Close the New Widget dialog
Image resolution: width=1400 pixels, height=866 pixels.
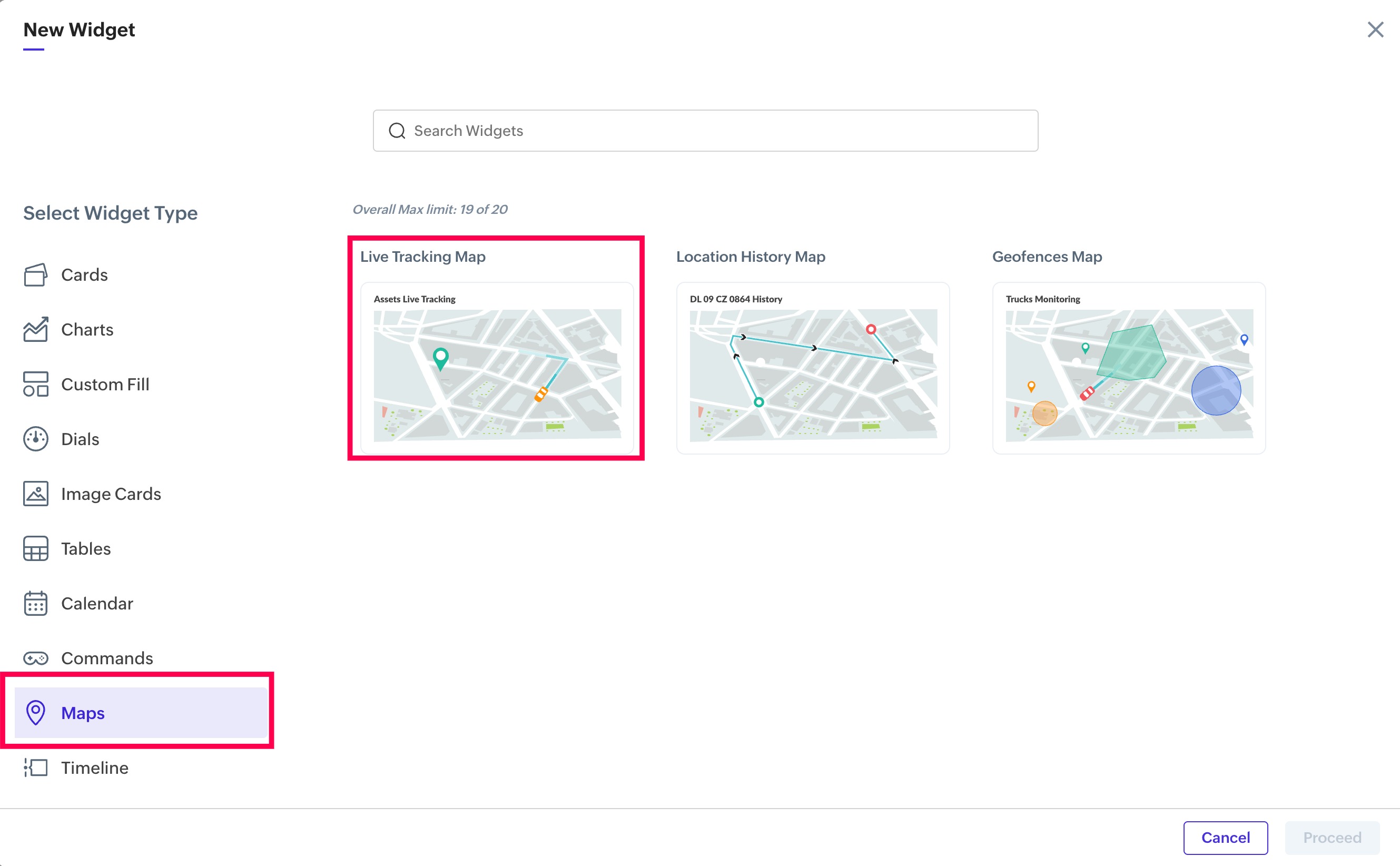coord(1375,30)
